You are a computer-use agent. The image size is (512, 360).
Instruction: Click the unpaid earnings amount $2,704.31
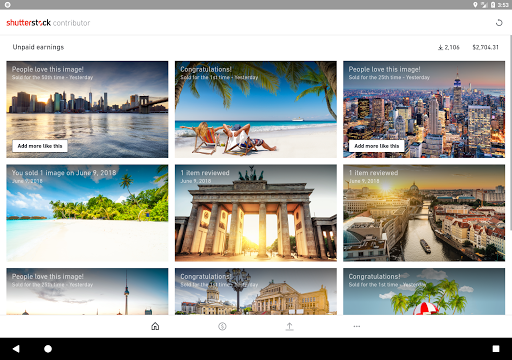(485, 47)
